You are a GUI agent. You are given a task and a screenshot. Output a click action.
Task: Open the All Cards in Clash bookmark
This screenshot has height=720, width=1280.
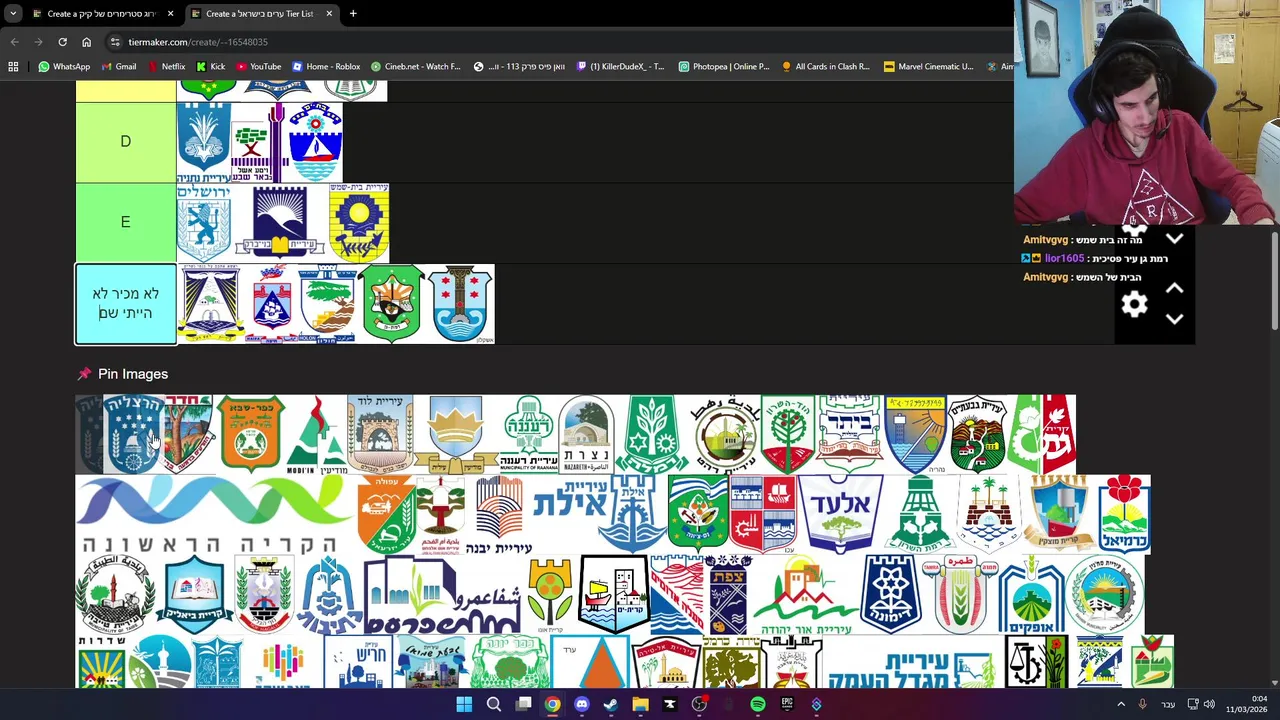(x=825, y=66)
